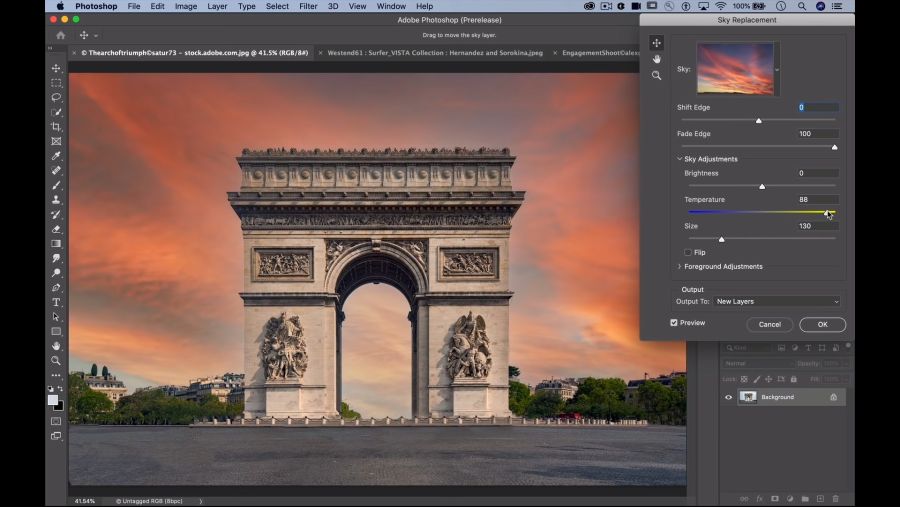Click the Background layer lock icon

tap(833, 397)
